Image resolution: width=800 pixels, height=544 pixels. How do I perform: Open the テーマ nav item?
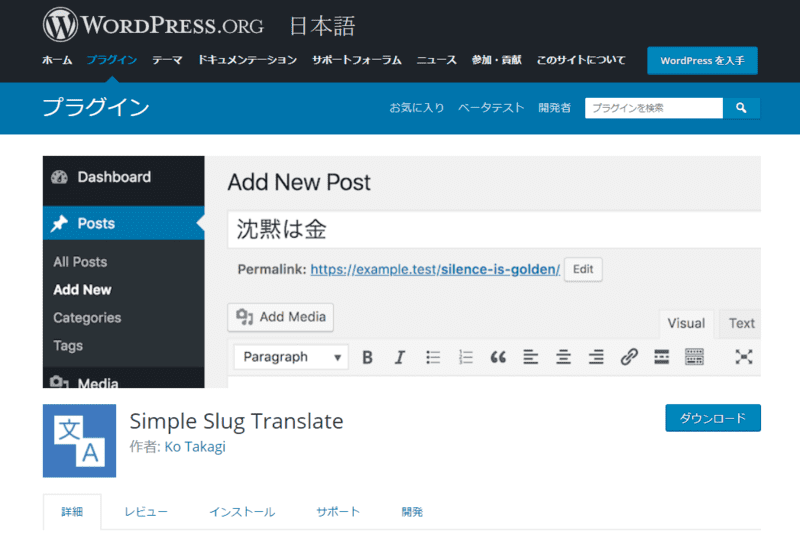pyautogui.click(x=167, y=60)
